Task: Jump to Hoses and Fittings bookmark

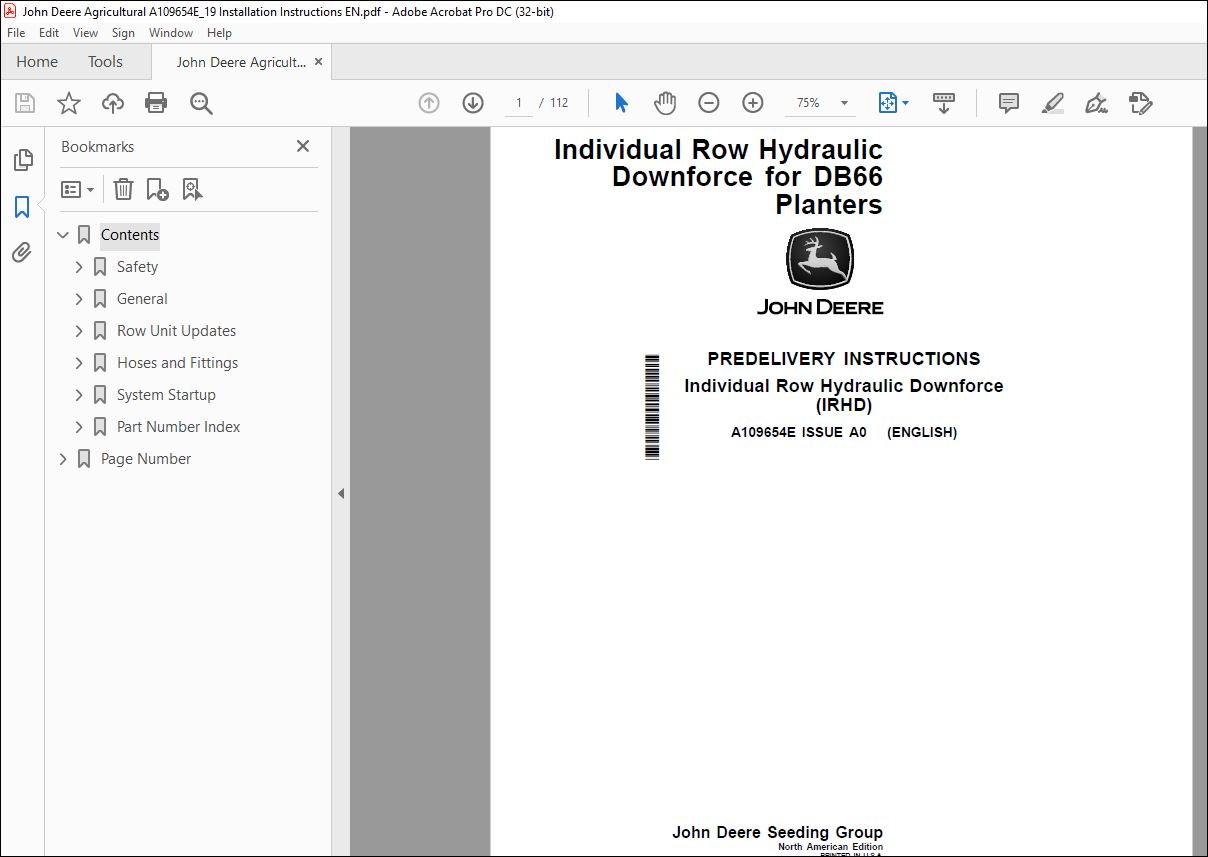Action: pos(177,363)
